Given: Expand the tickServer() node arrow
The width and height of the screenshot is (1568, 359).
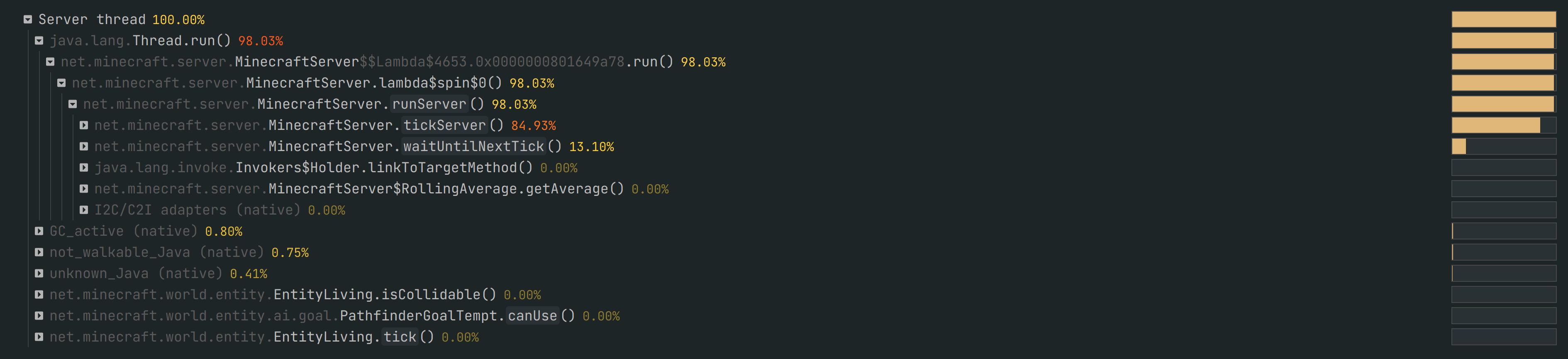Looking at the screenshot, I should tap(84, 125).
